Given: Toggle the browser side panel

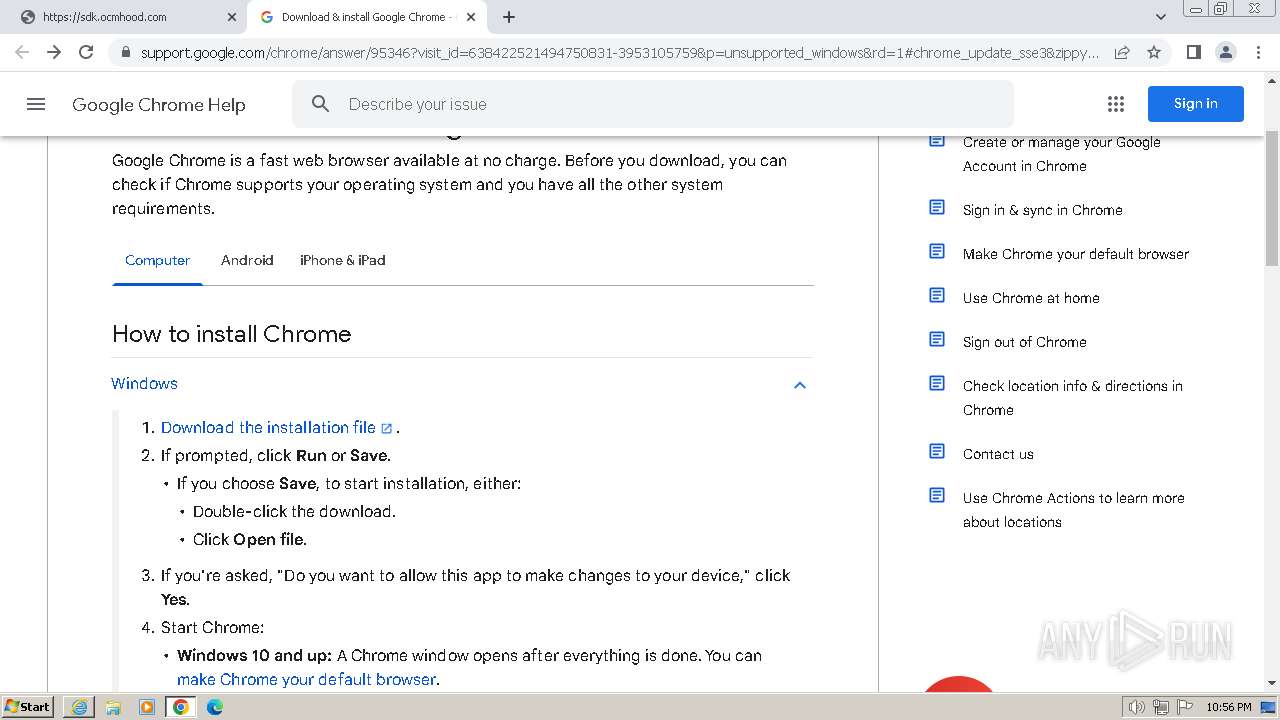Looking at the screenshot, I should click(x=1193, y=52).
